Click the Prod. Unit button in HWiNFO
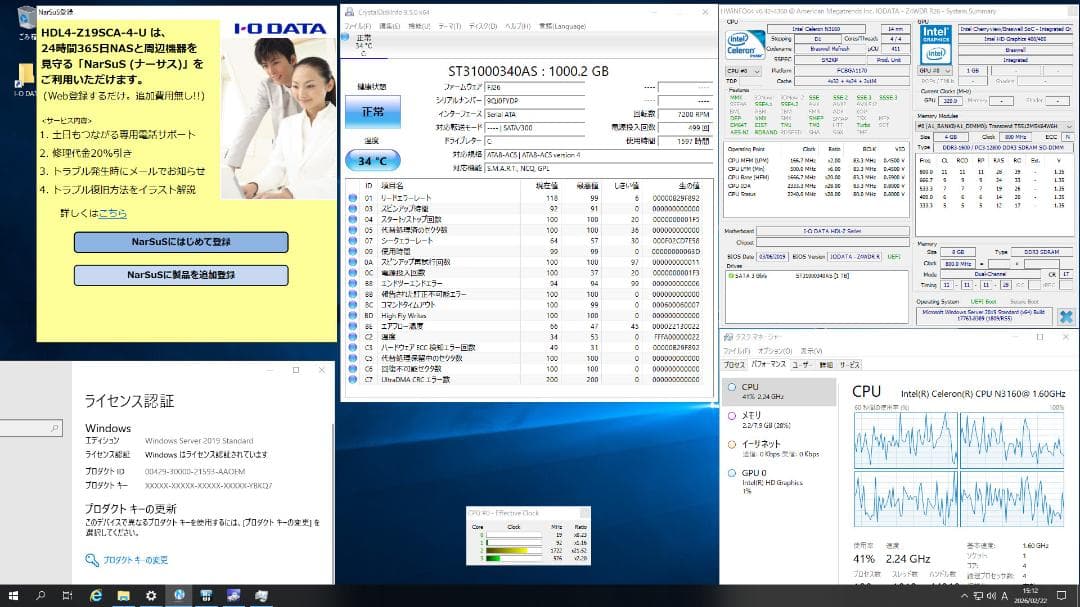Image resolution: width=1080 pixels, height=607 pixels. click(888, 60)
